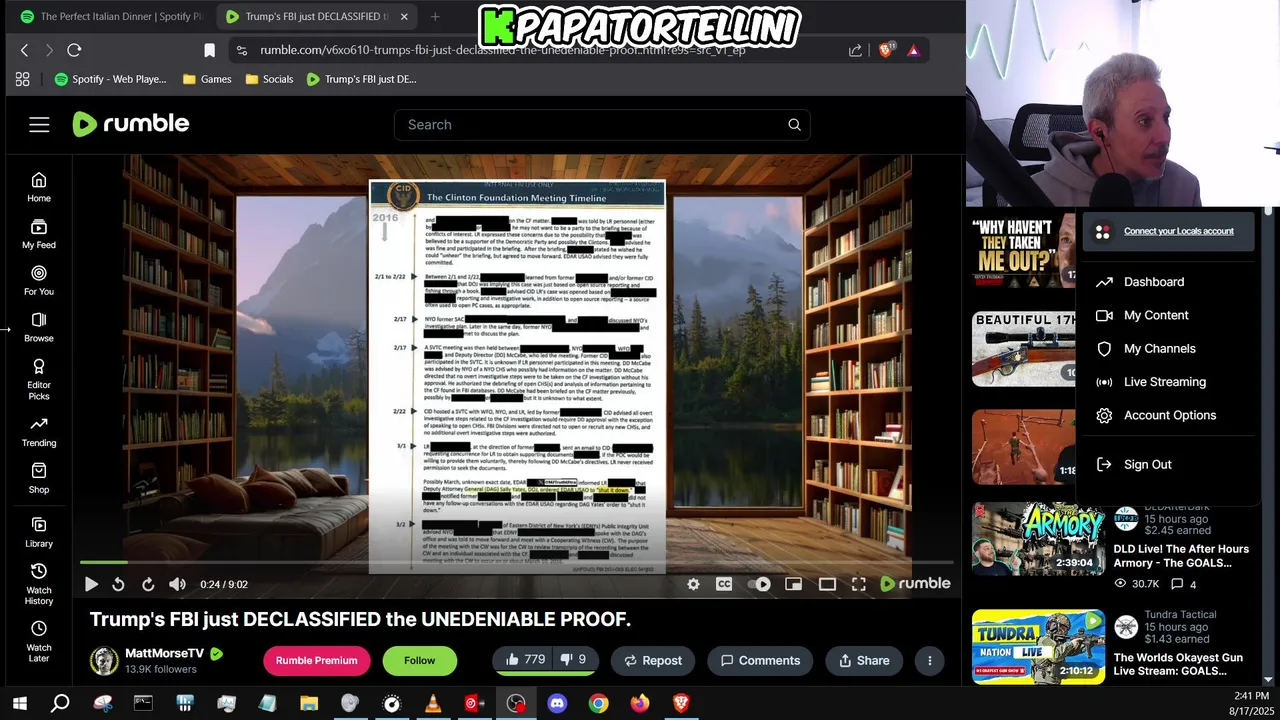The height and width of the screenshot is (720, 1280).
Task: Enable picture-in-picture mode
Action: (x=793, y=584)
